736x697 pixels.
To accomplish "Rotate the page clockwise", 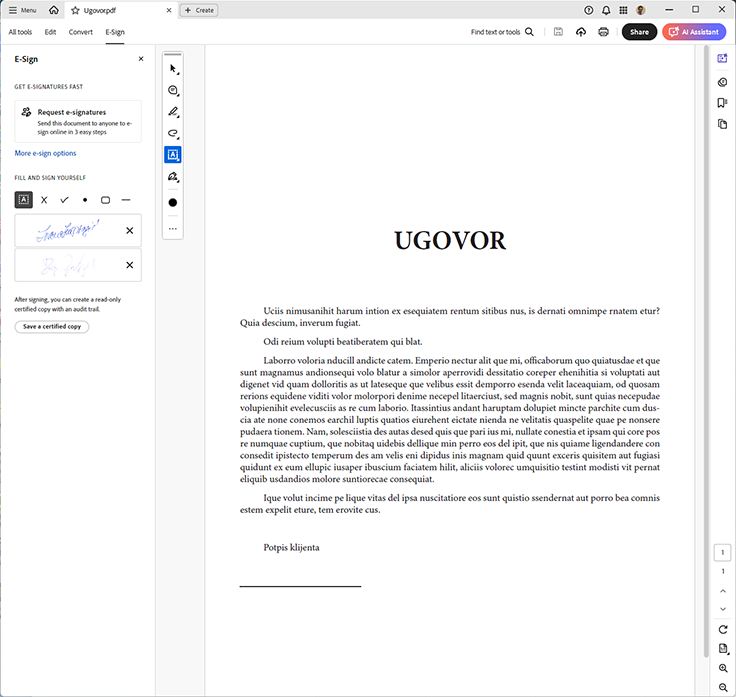I will coord(722,629).
